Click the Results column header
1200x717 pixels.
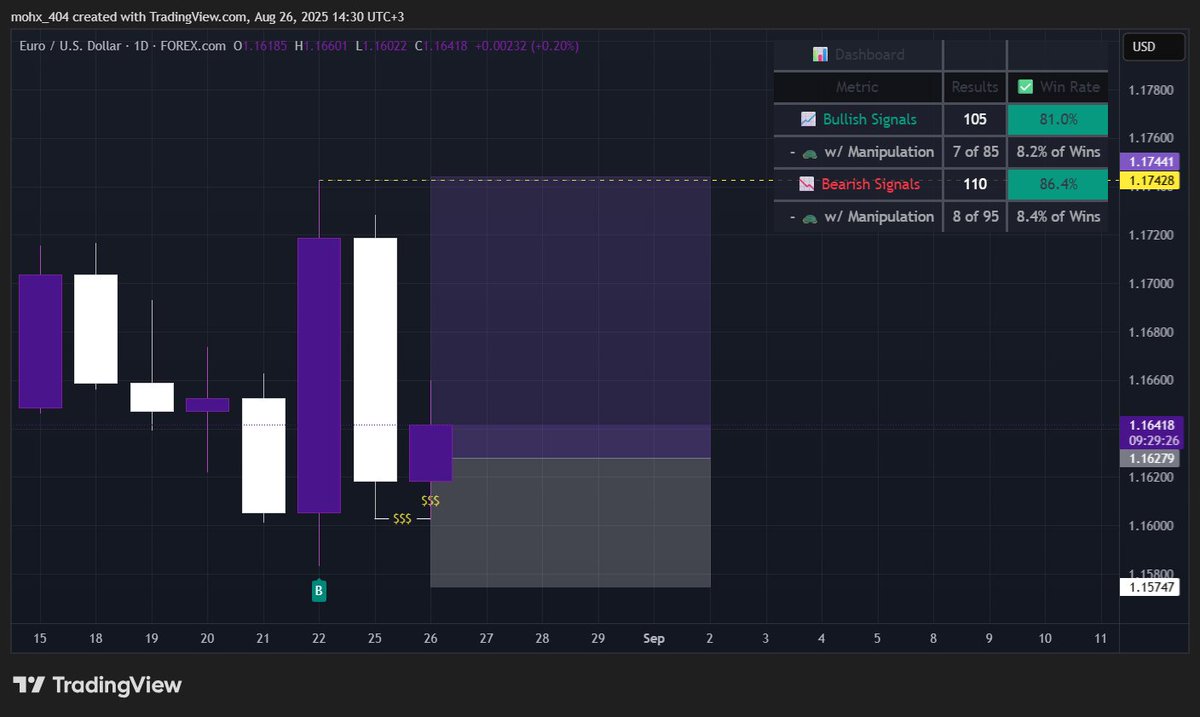(x=974, y=87)
